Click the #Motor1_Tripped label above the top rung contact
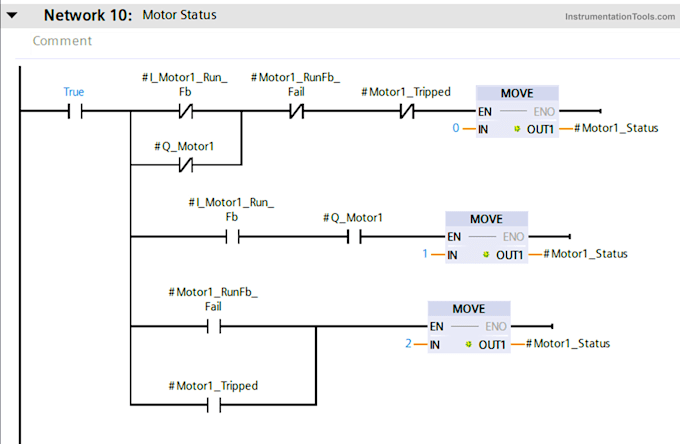 tap(406, 92)
